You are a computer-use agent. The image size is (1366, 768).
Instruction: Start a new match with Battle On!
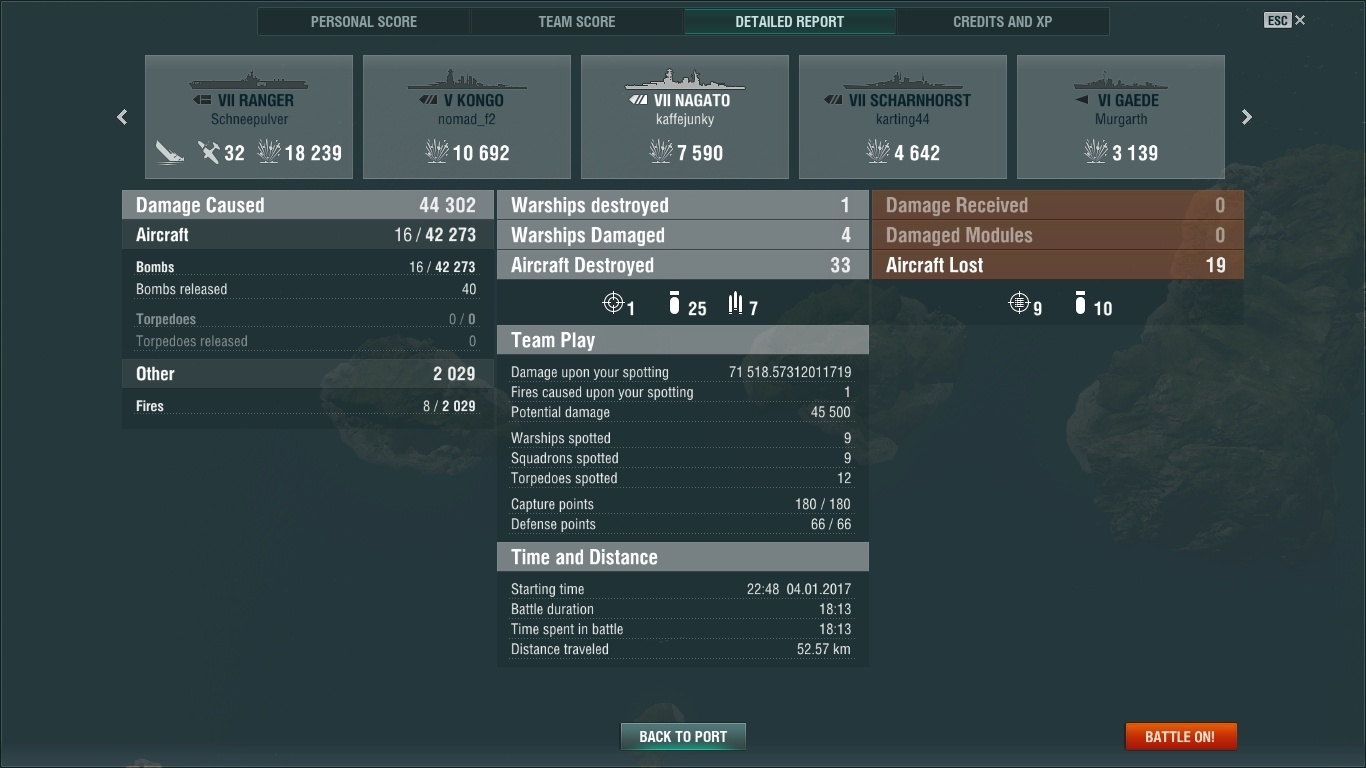pos(1180,737)
